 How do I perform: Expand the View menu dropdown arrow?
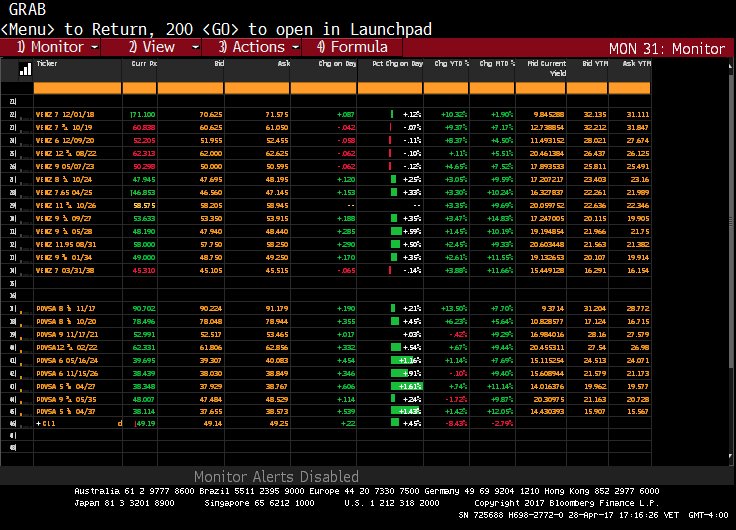[195, 47]
